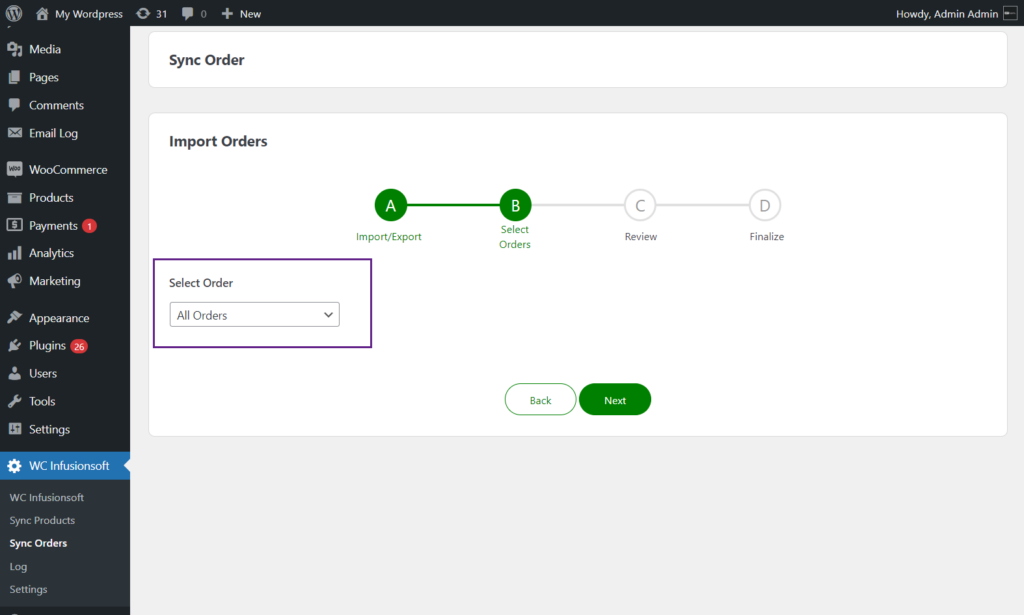Click the Sync Order page title
The height and width of the screenshot is (615, 1024).
[206, 60]
